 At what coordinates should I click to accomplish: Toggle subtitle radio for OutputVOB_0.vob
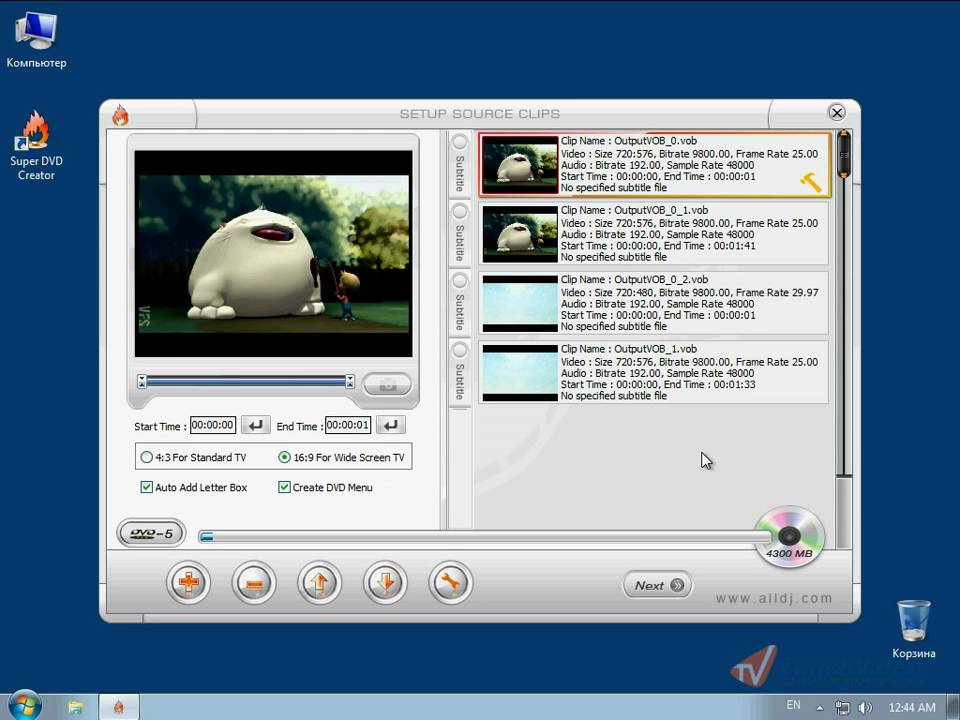click(459, 143)
